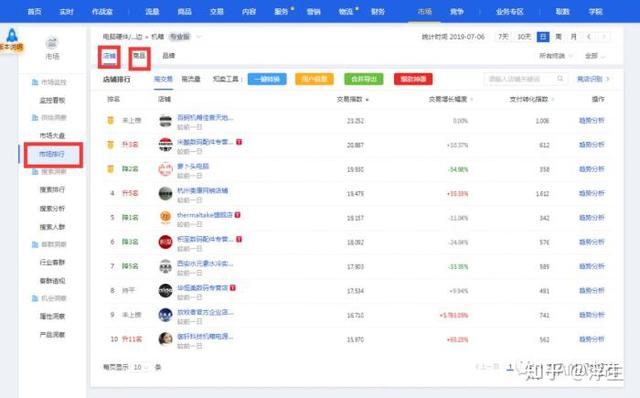Open 搜索排行 in sidebar
640x398 pixels.
click(52, 190)
